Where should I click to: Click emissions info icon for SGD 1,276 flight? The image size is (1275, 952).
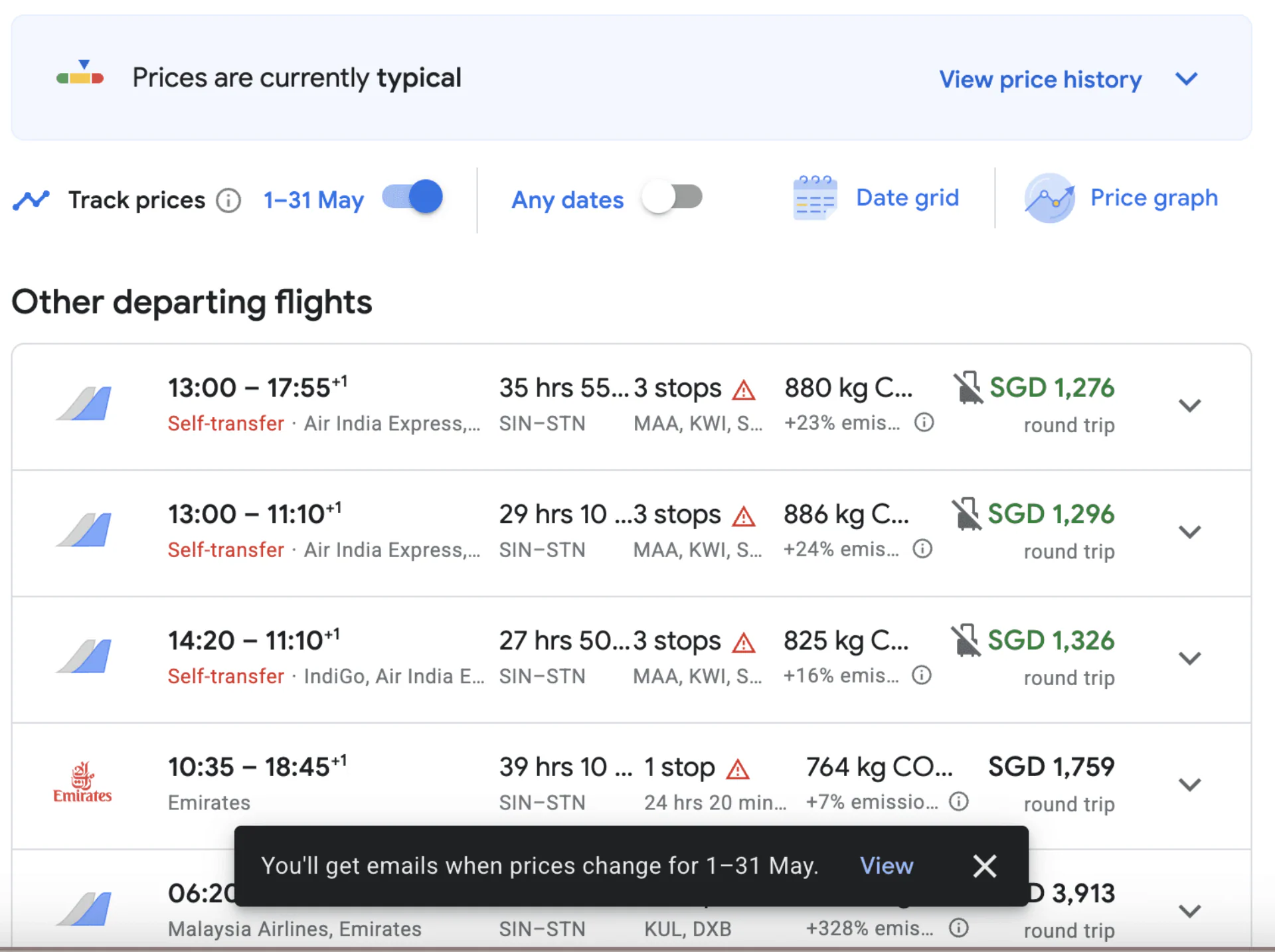click(924, 422)
